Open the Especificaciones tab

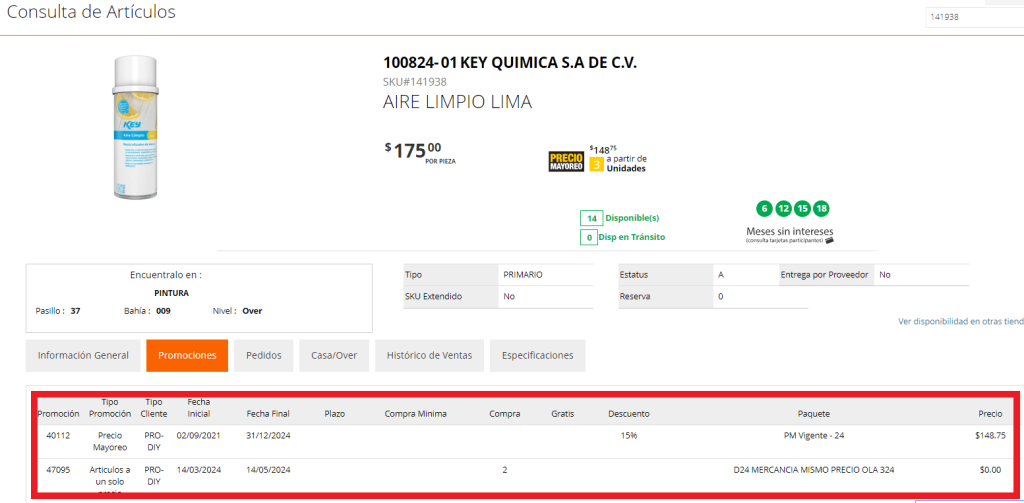pos(537,355)
